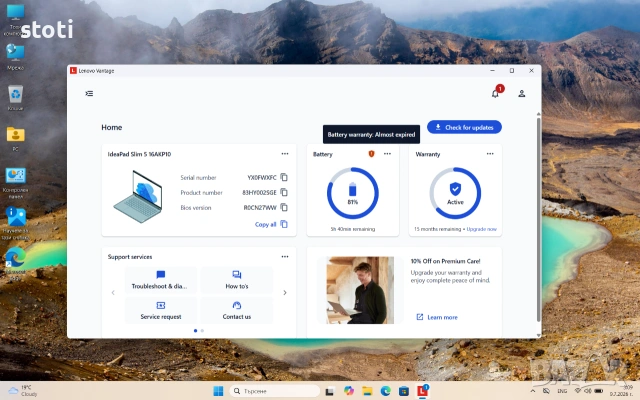Click the Copy all link
Screen dimensions: 640x400
271,224
